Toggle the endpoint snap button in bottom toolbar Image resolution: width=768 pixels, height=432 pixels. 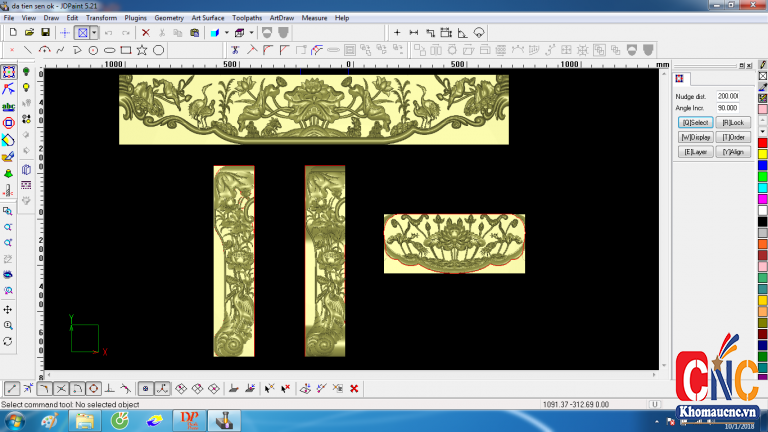click(12, 388)
